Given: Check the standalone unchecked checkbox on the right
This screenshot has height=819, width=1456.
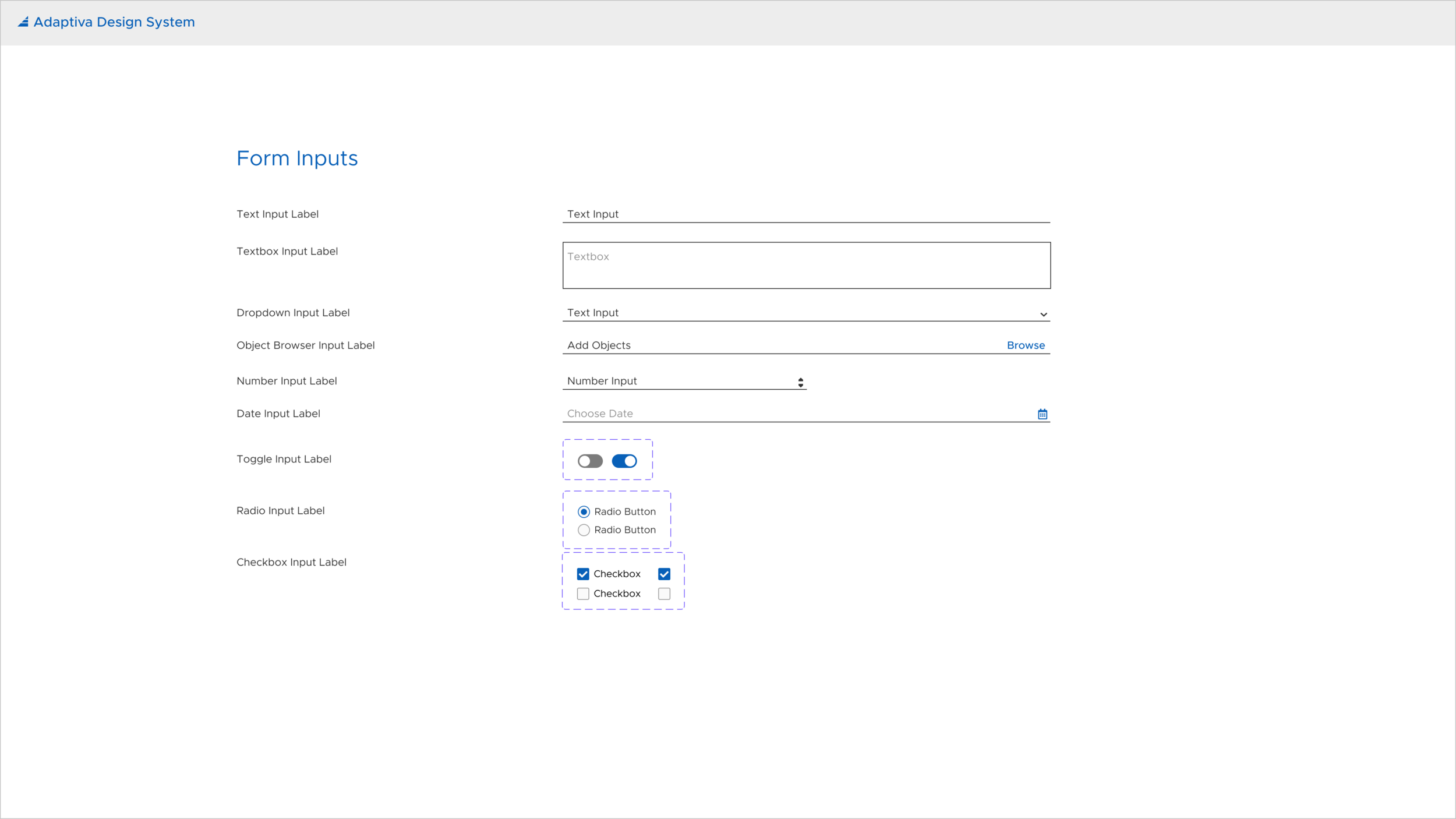Looking at the screenshot, I should [664, 594].
